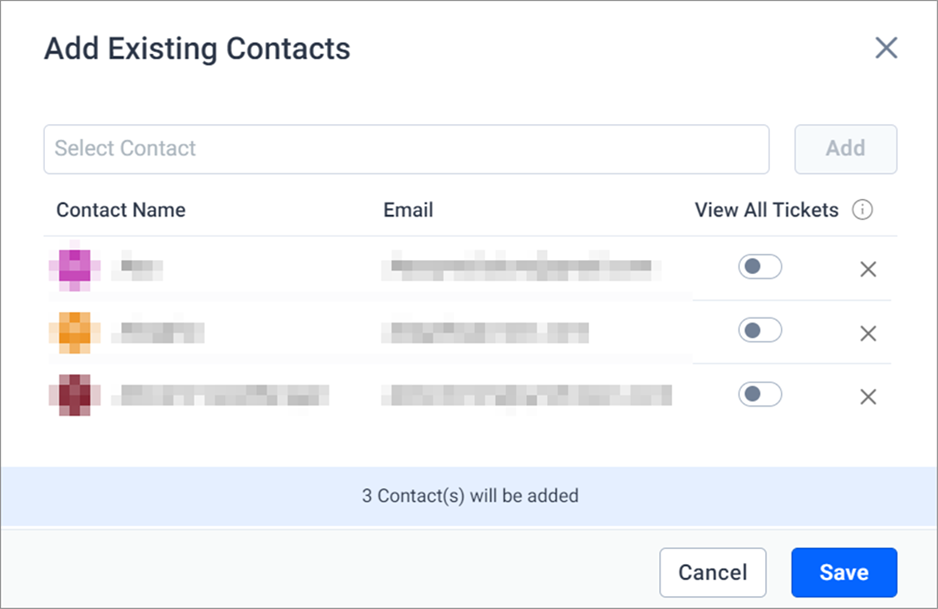This screenshot has height=609, width=938.
Task: Close the Add Existing Contacts dialog
Action: pyautogui.click(x=886, y=48)
